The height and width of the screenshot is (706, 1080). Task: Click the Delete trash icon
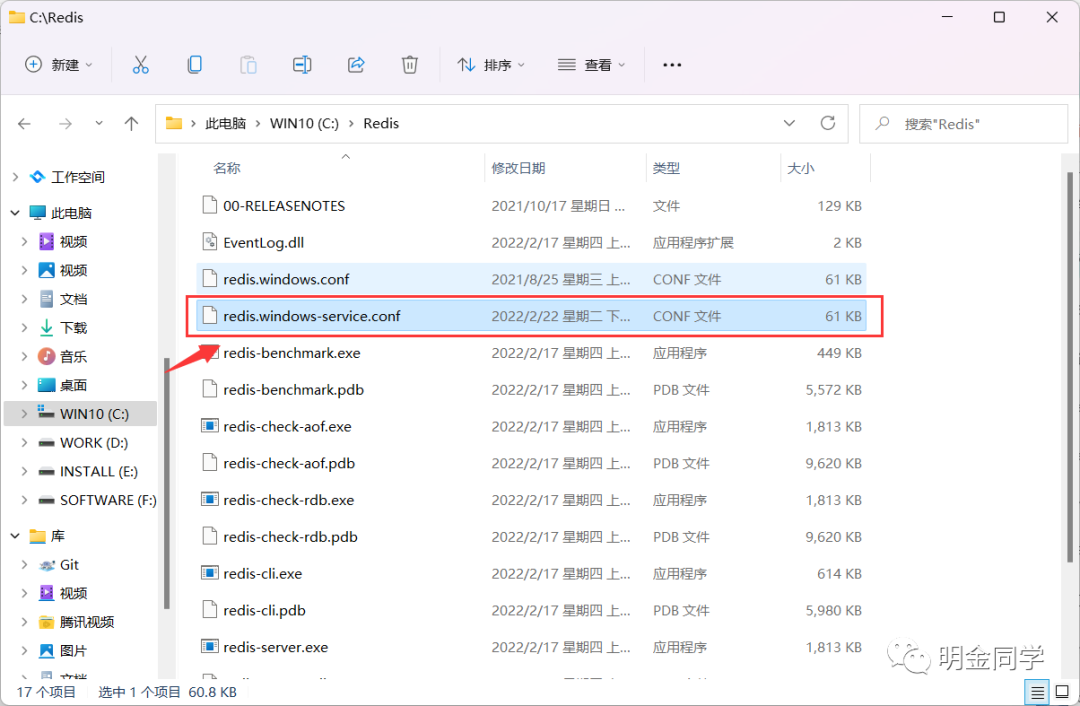pos(410,64)
